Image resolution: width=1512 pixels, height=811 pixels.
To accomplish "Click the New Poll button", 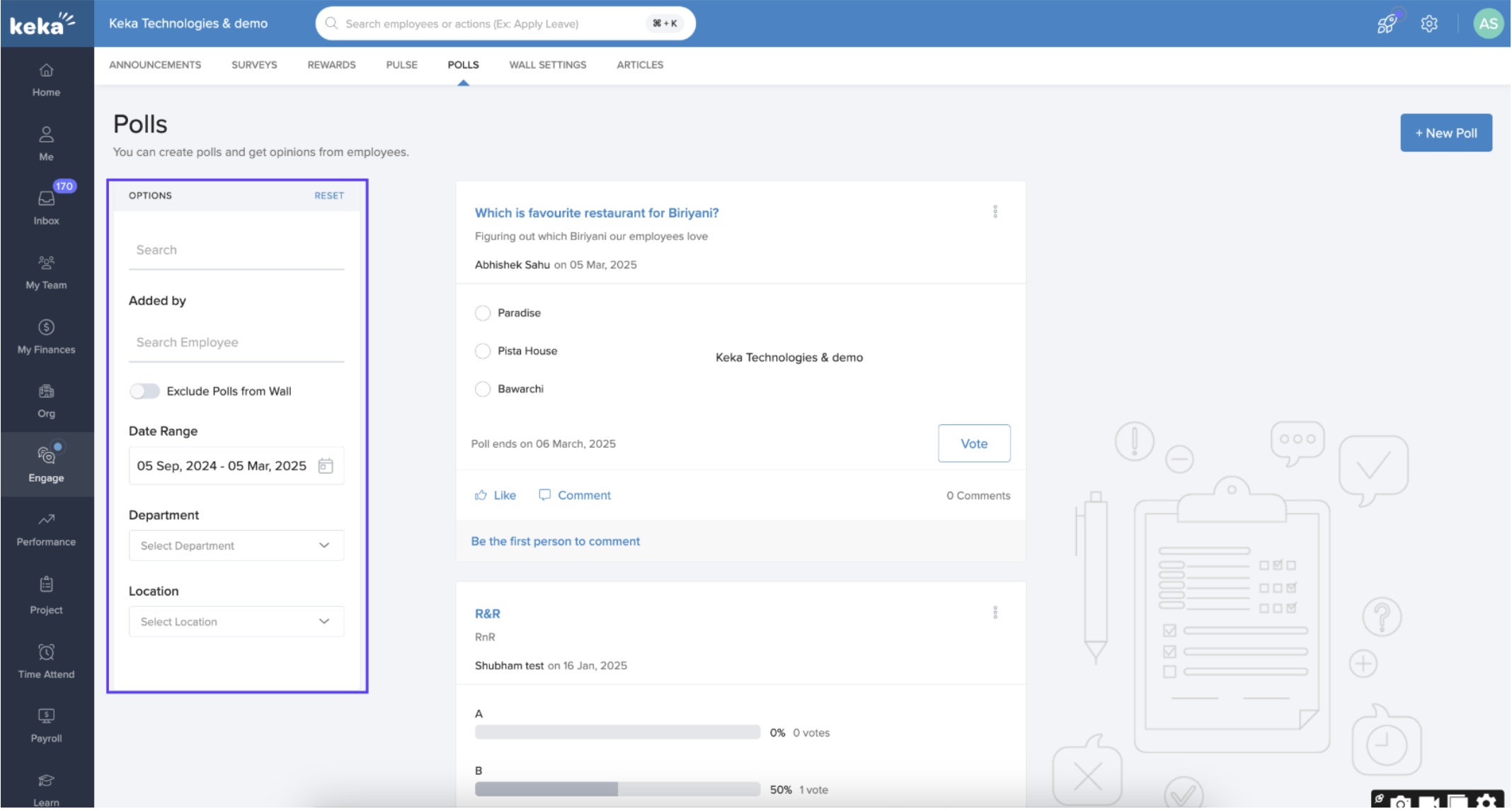I will coord(1445,133).
